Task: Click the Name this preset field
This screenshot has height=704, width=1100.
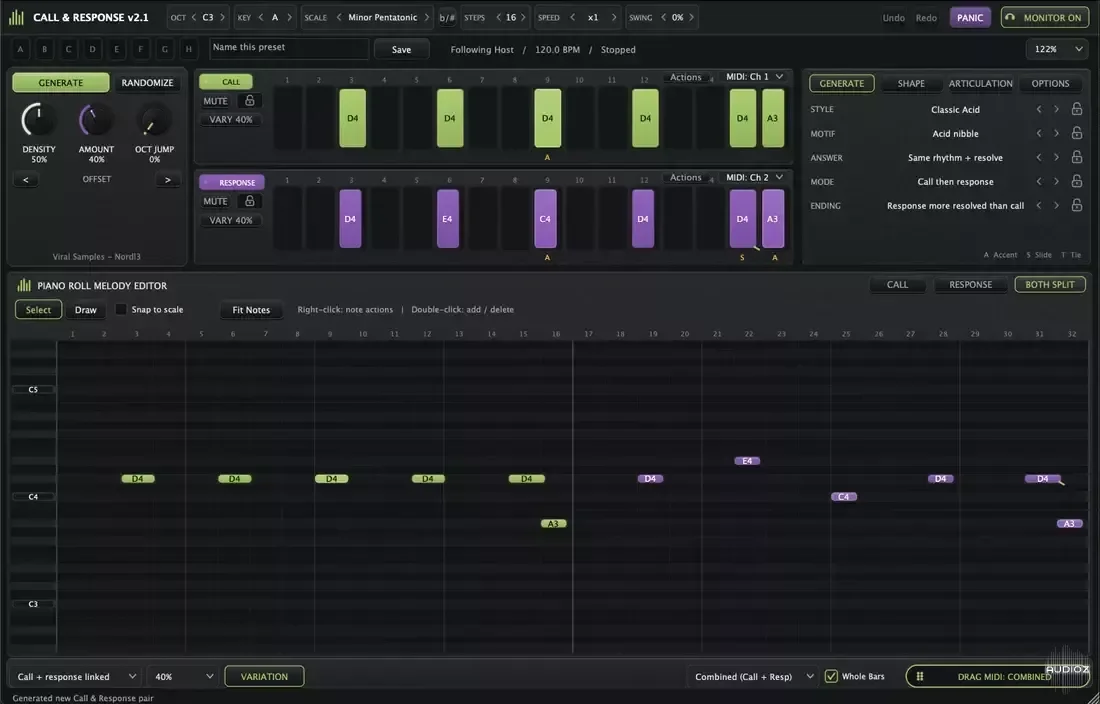Action: 289,48
